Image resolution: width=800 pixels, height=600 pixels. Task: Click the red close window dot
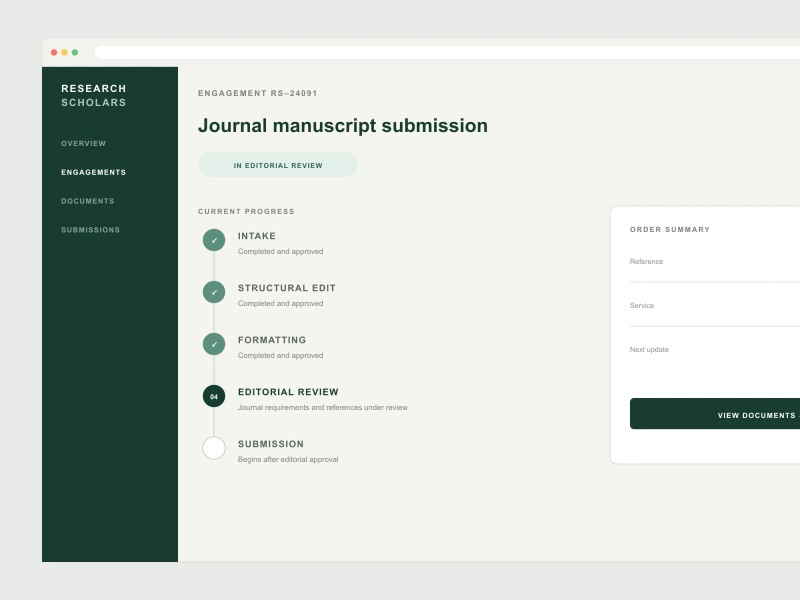point(54,52)
